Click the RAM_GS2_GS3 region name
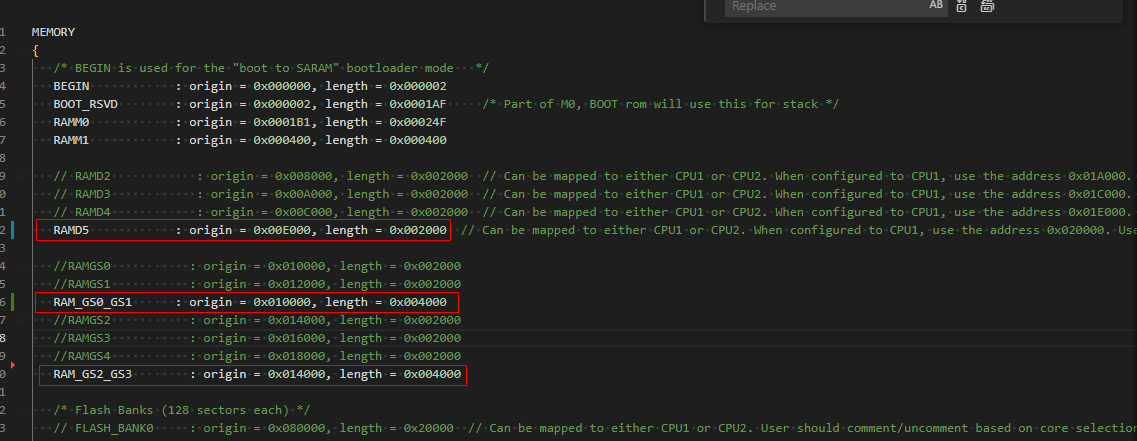The width and height of the screenshot is (1137, 441). [93, 374]
